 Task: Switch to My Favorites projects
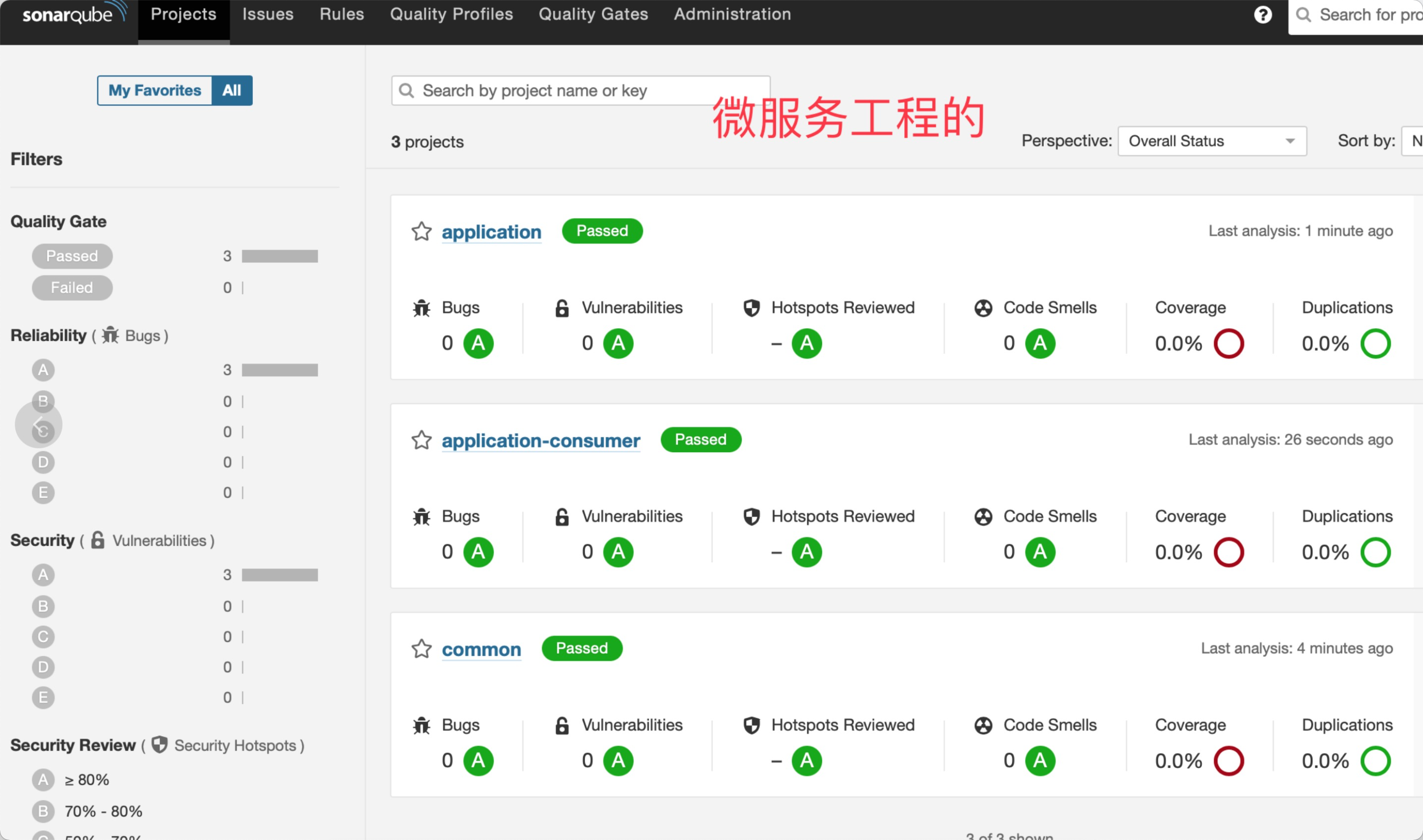155,90
